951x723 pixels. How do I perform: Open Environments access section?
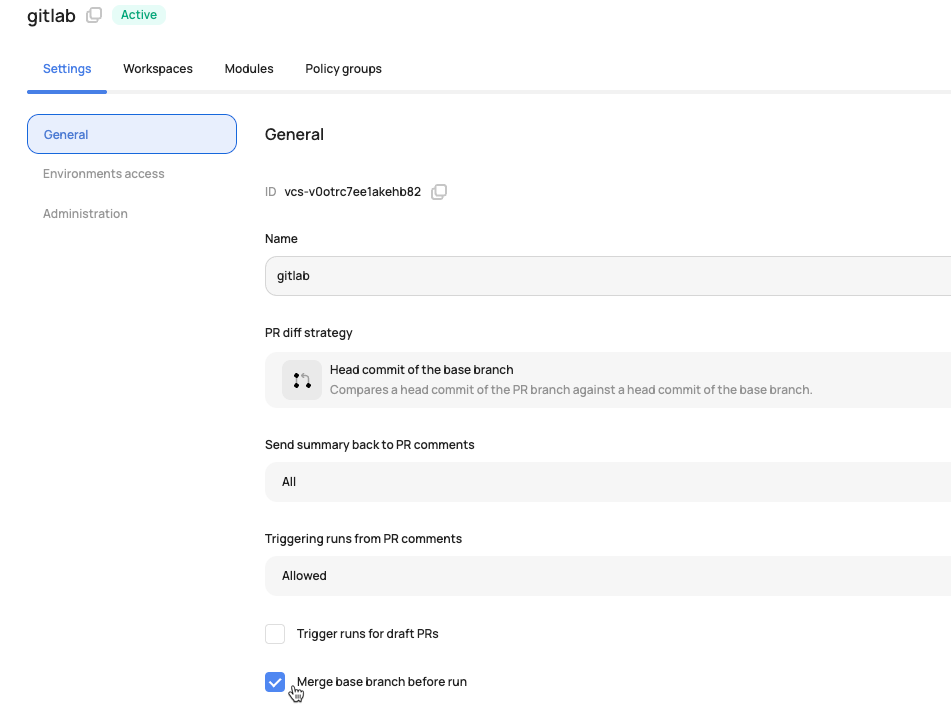[104, 173]
